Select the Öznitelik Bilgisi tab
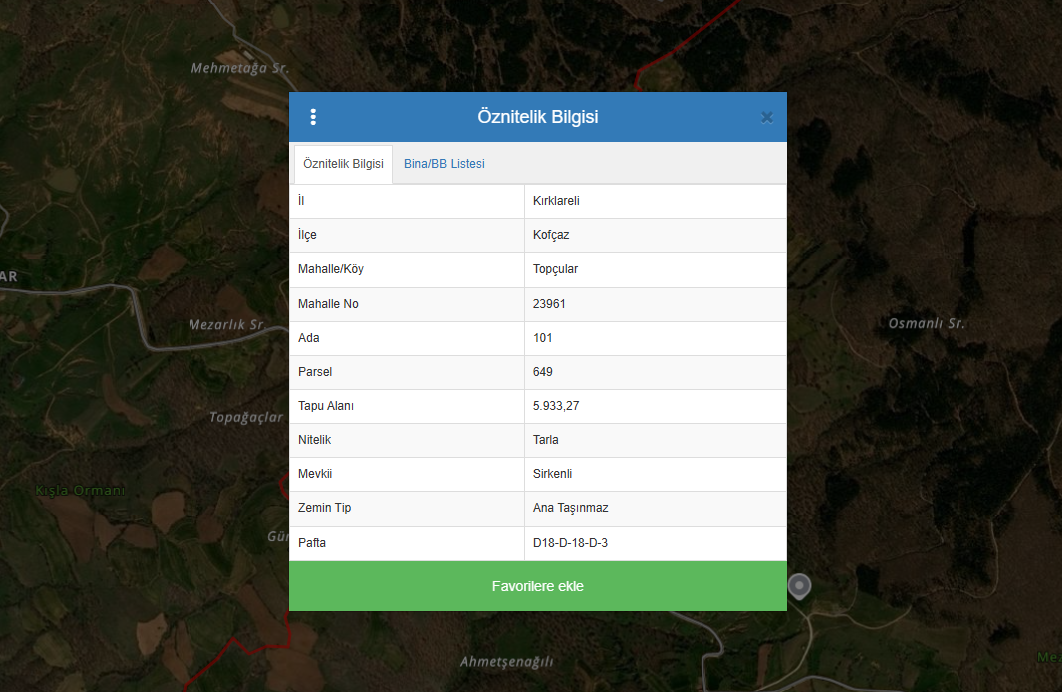Screen dimensions: 1062x692 [343, 164]
